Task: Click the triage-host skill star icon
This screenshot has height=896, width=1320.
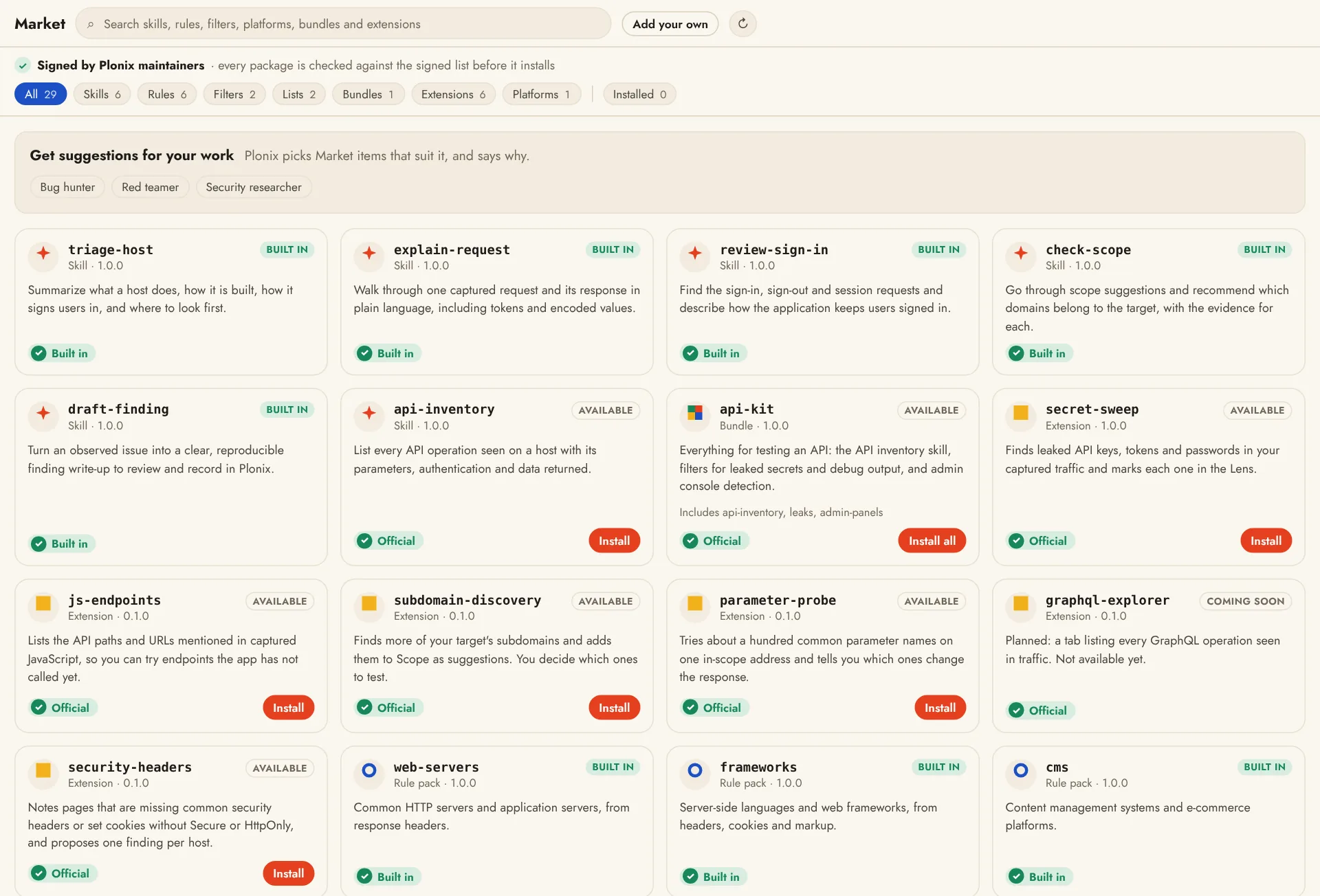Action: pos(43,254)
